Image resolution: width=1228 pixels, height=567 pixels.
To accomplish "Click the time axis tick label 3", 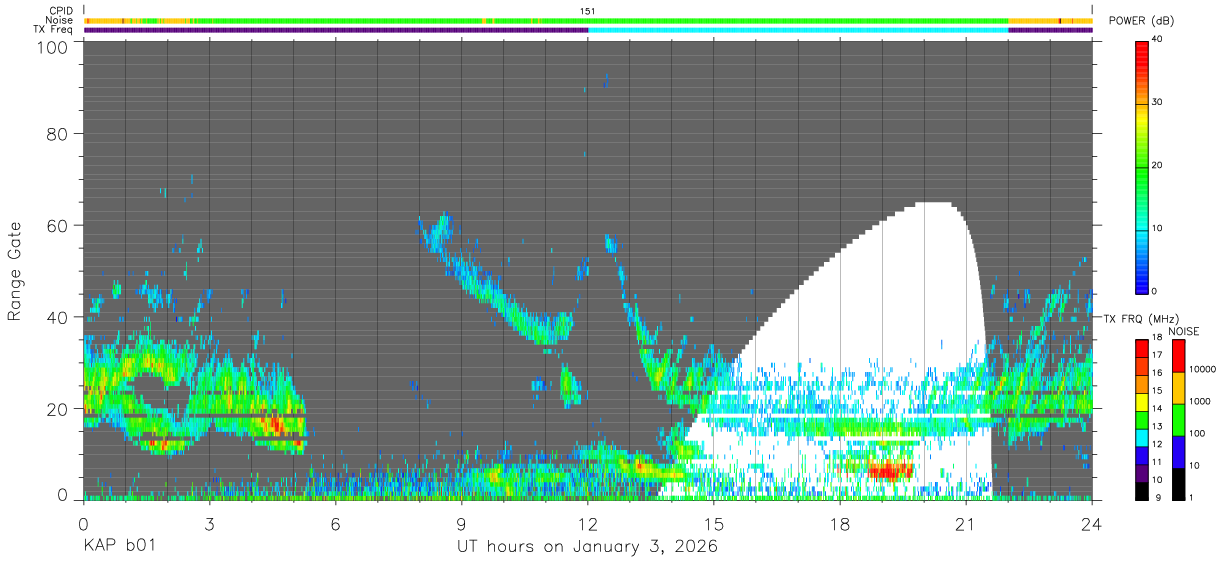I will pos(209,523).
